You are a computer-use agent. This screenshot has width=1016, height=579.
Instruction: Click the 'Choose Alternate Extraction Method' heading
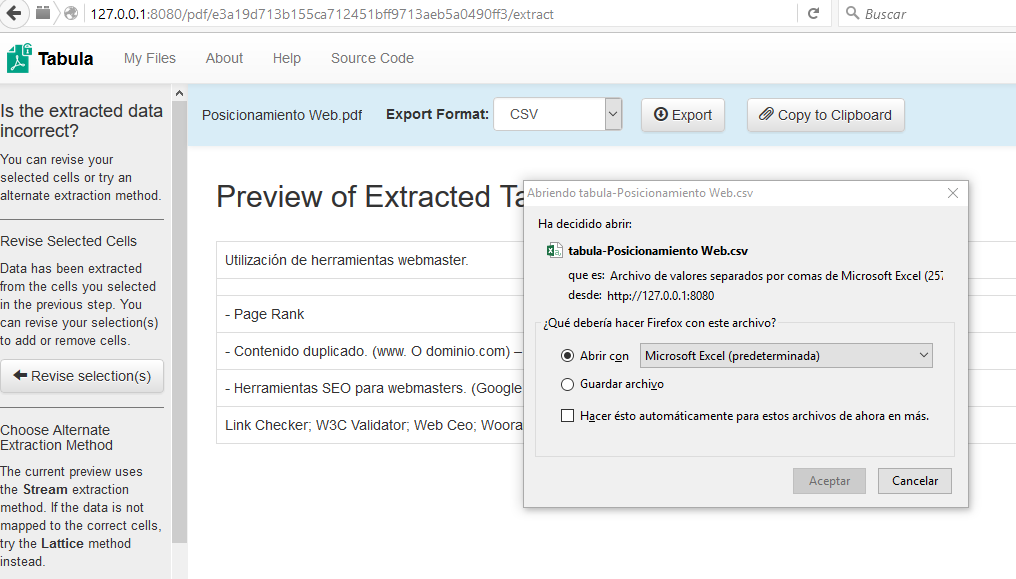click(x=56, y=438)
